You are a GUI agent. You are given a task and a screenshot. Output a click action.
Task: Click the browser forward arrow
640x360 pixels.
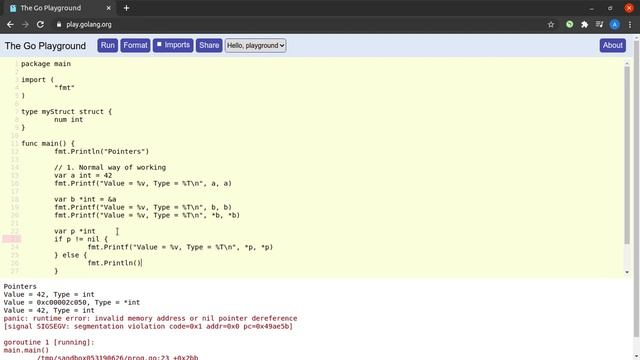coord(25,24)
